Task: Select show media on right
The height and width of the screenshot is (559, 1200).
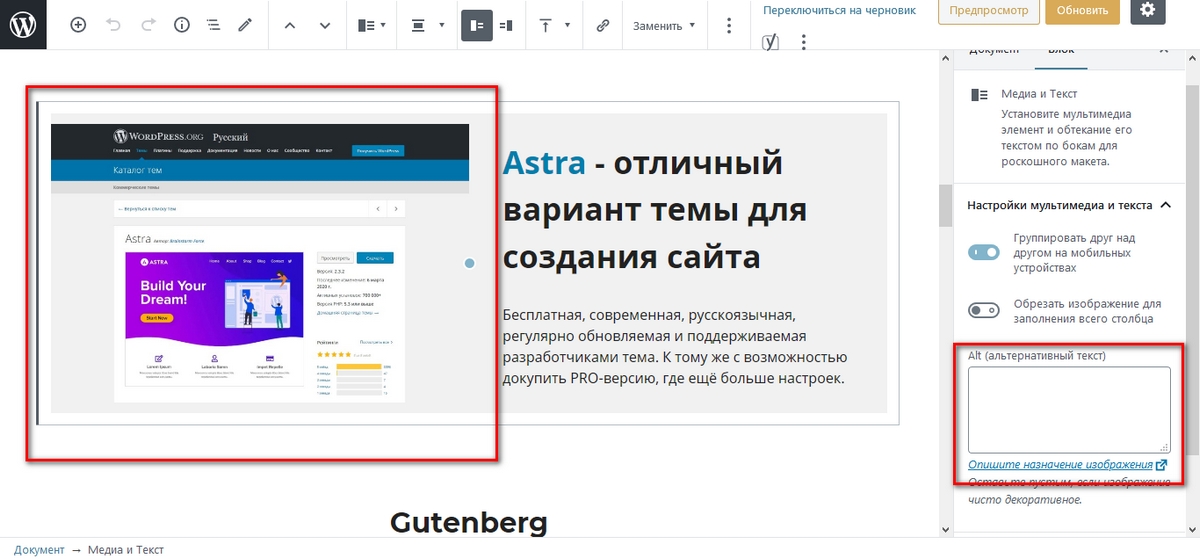Action: [506, 26]
